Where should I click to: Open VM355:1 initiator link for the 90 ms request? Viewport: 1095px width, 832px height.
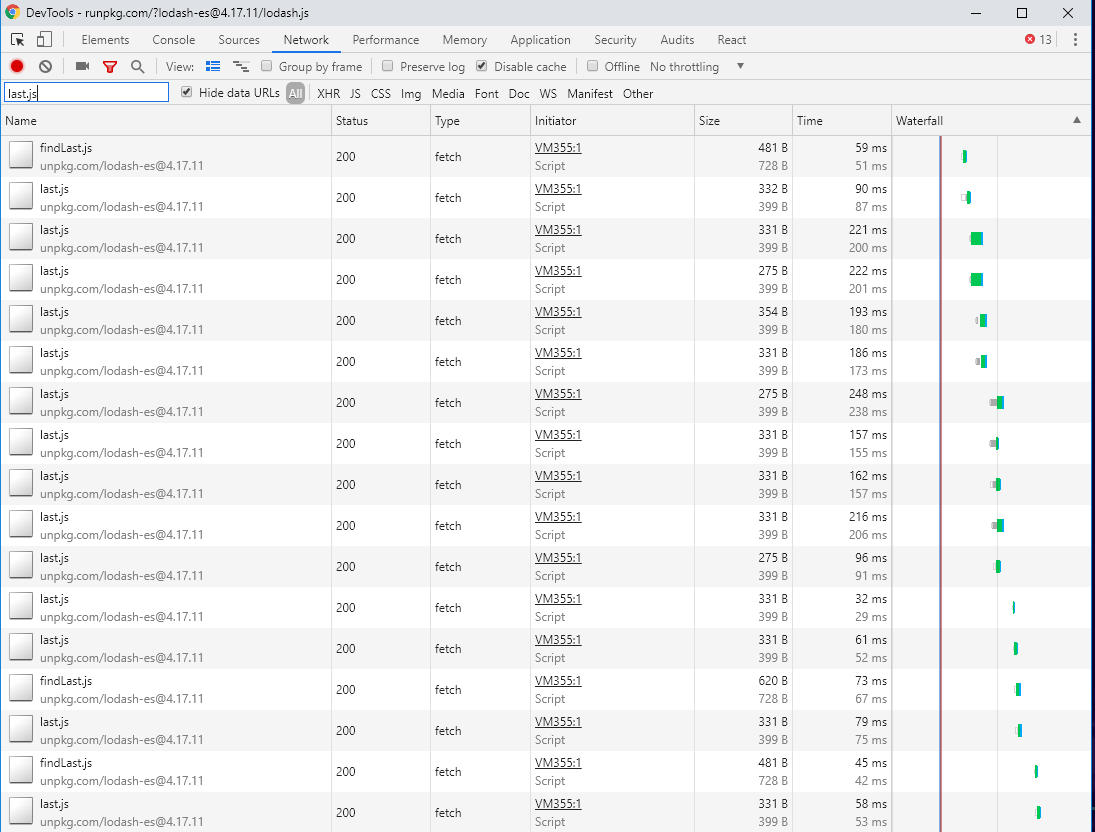coord(558,189)
